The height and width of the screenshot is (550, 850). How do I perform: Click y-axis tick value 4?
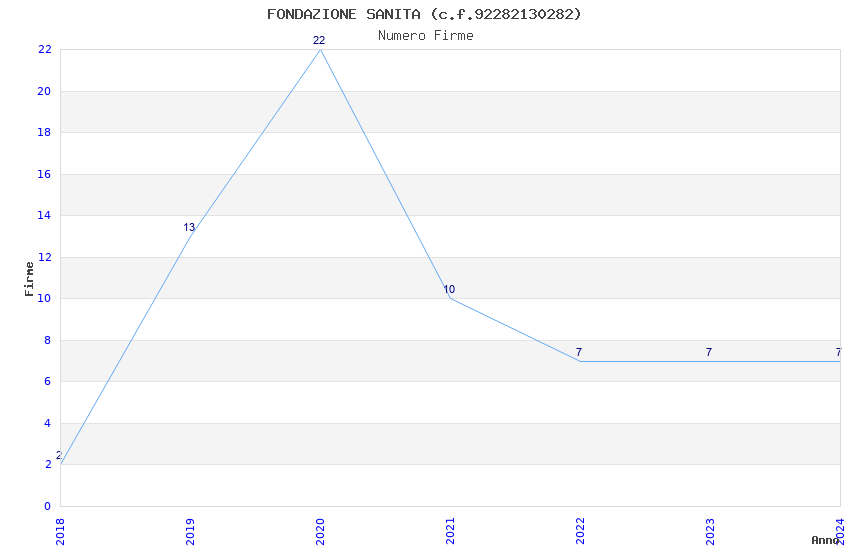click(48, 423)
